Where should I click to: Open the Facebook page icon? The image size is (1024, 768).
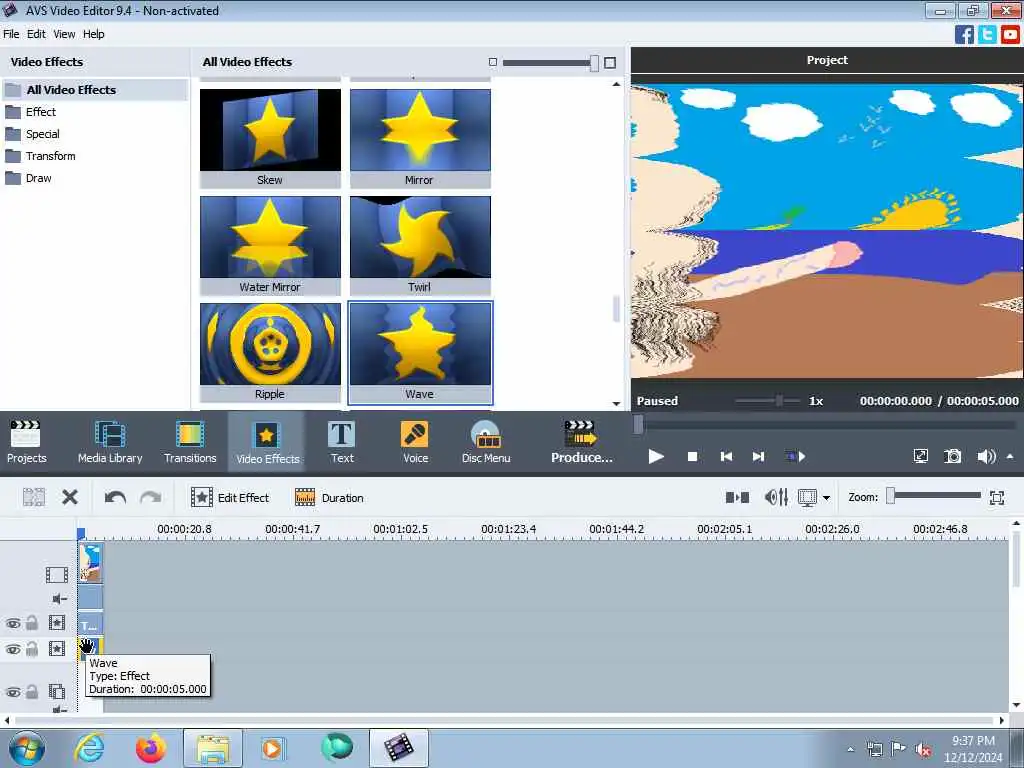click(x=964, y=34)
